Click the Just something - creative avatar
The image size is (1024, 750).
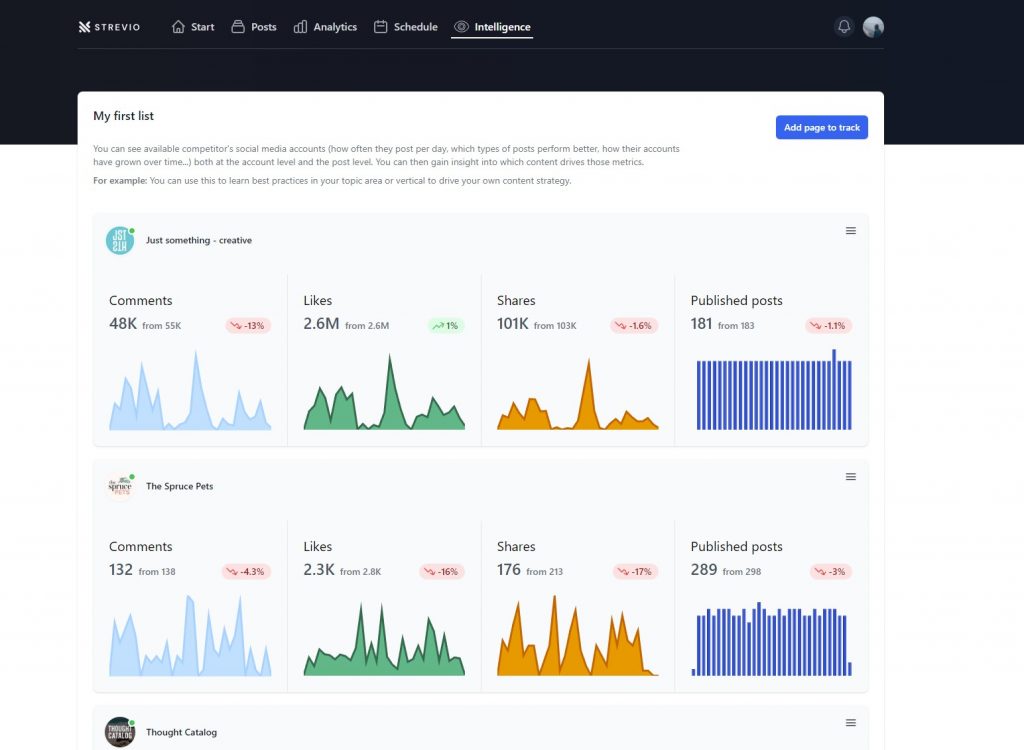coord(120,240)
